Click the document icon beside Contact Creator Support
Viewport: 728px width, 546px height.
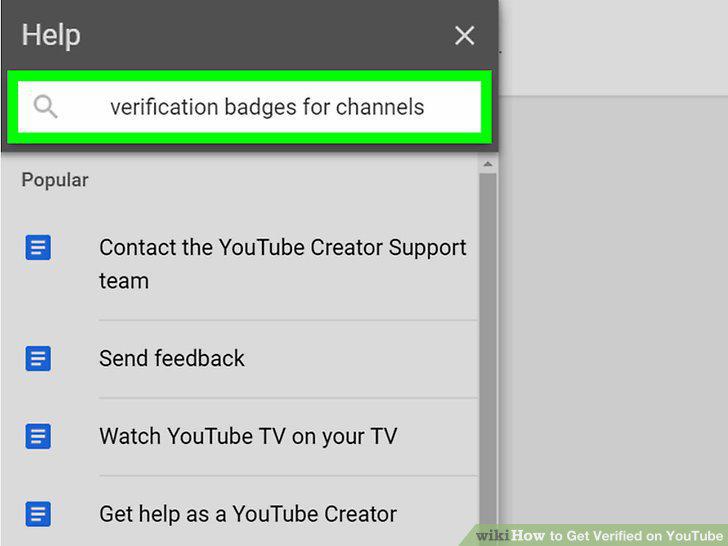pos(38,247)
